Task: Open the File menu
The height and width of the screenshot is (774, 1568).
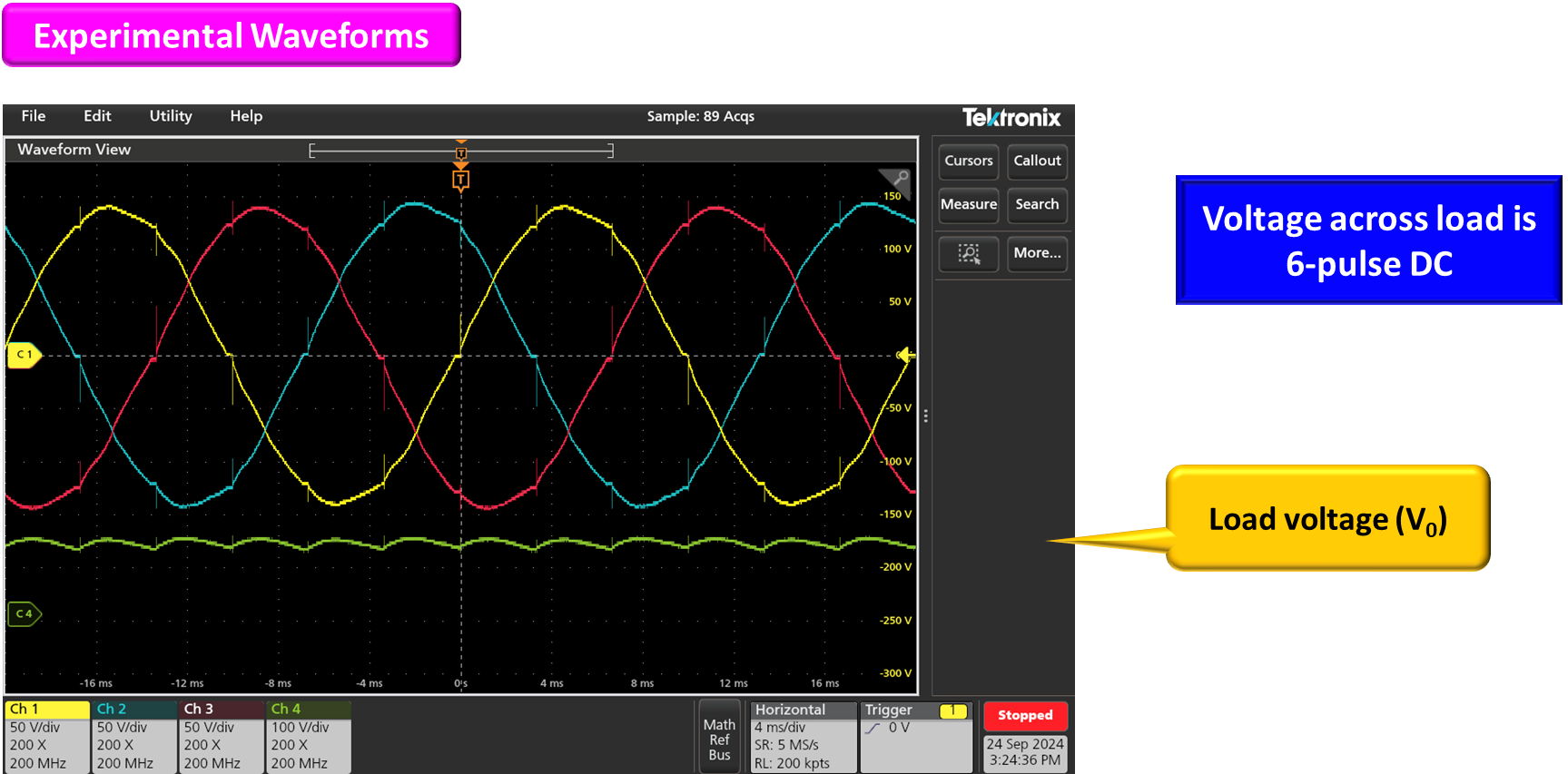Action: [34, 116]
